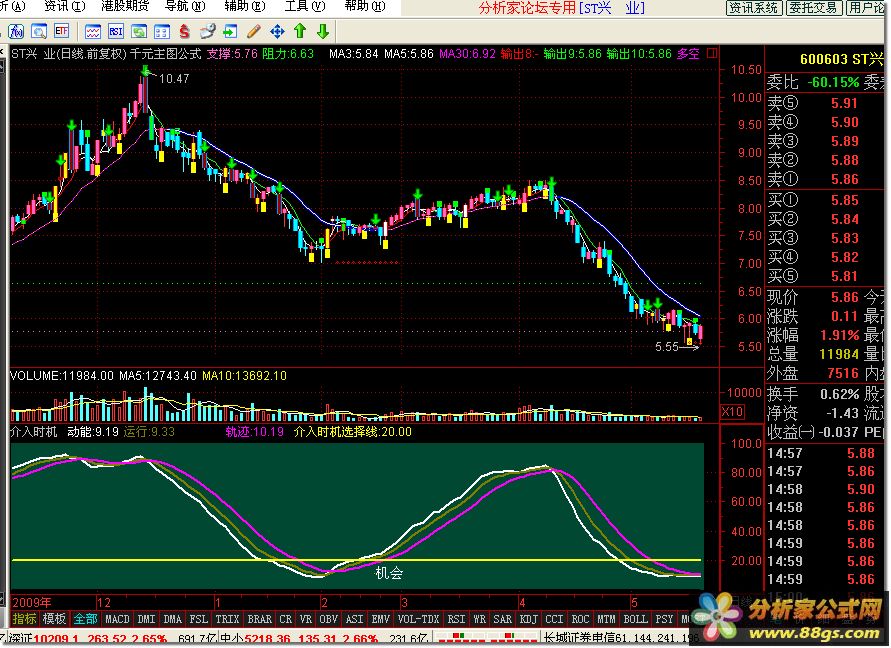
Task: Open the ETF toolbar icon
Action: [x=61, y=31]
